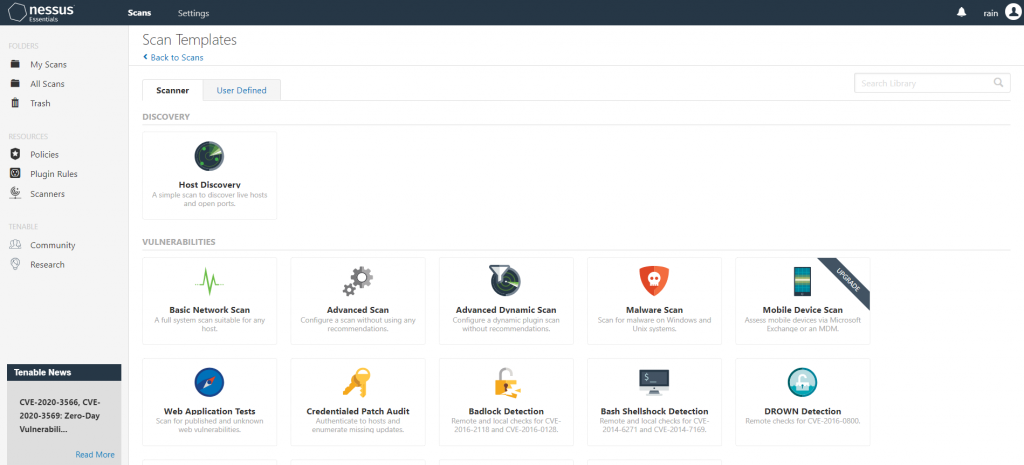Click the Nessus Essentials logo

(41, 12)
